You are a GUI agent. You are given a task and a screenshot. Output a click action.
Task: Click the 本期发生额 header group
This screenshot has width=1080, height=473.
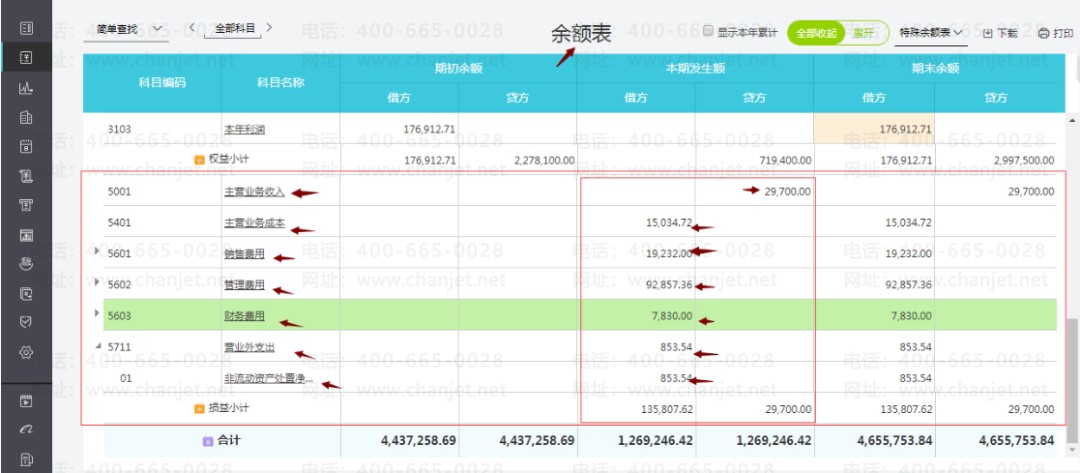695,69
